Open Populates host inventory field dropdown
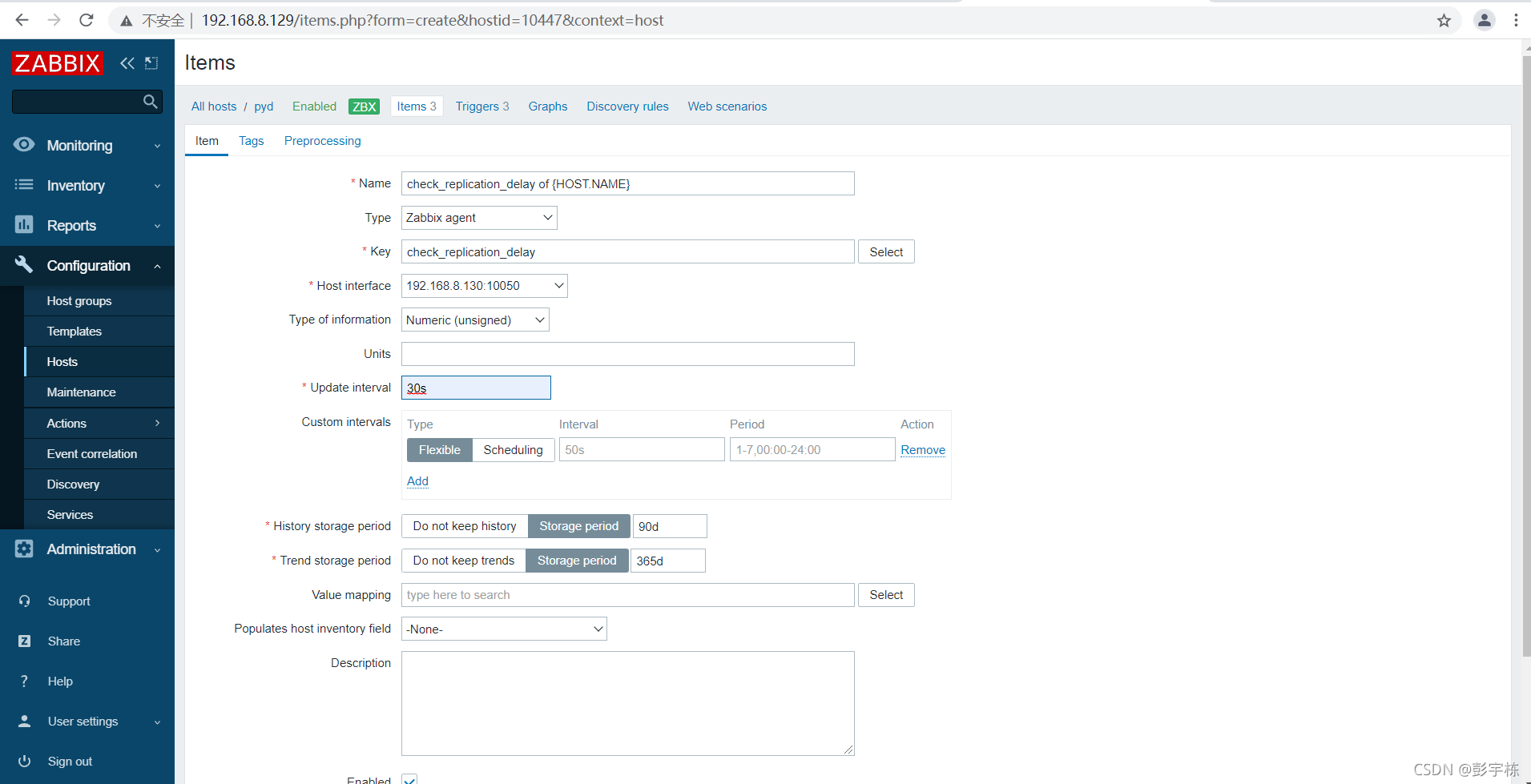Viewport: 1531px width, 784px height. click(x=504, y=629)
